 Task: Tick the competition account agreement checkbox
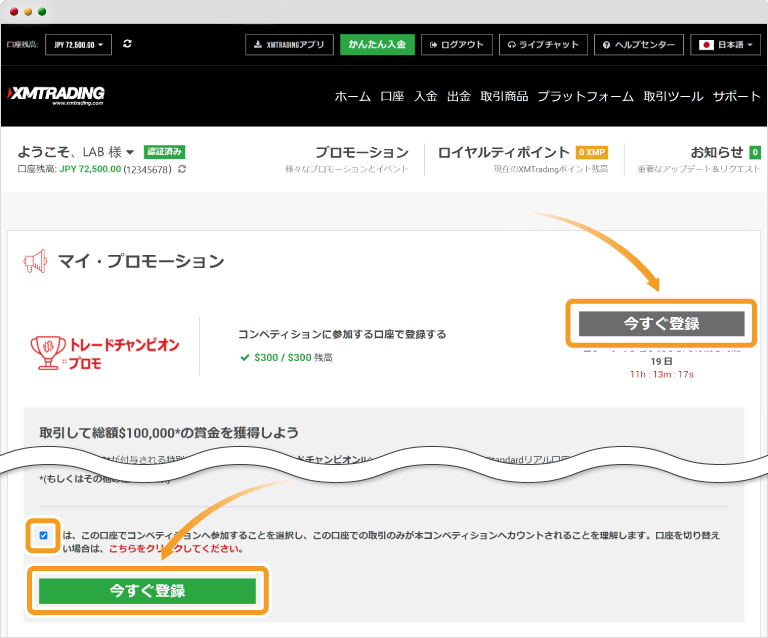44,535
